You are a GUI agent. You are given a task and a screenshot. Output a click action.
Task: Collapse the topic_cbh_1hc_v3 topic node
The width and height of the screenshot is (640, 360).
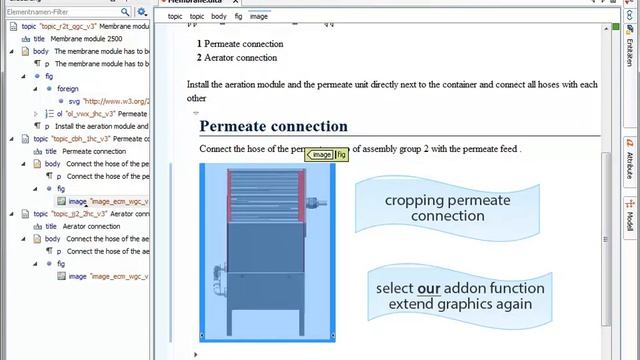11,139
